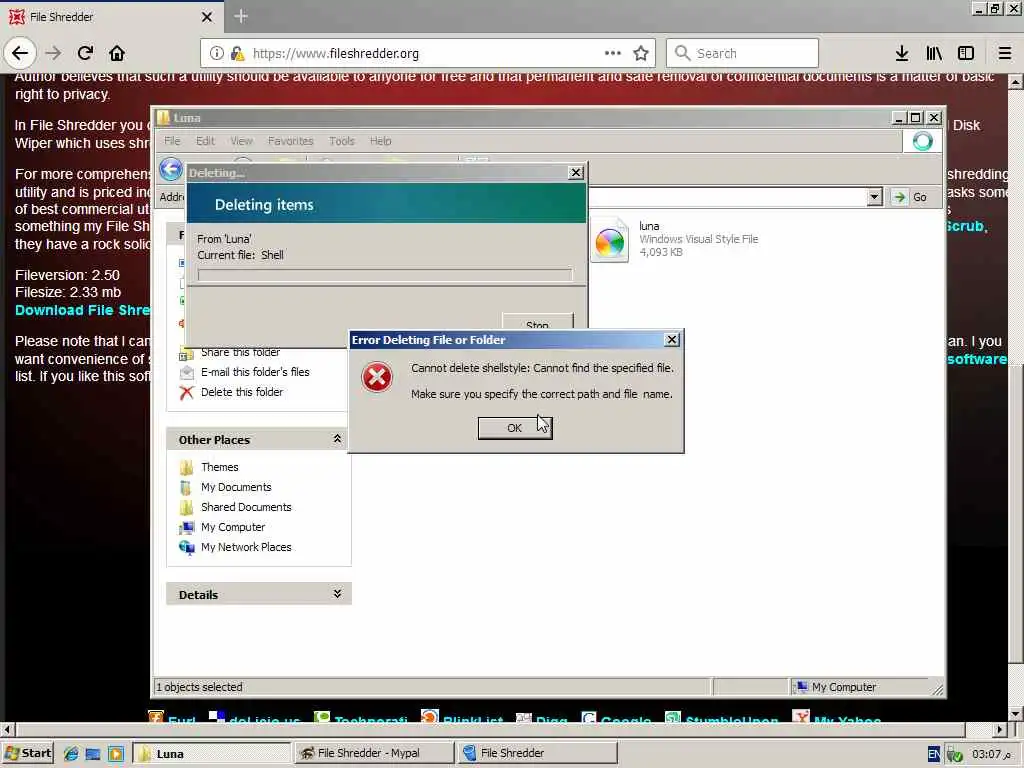Viewport: 1024px width, 768px height.
Task: Switch to File Shredder - Mypal taskbar button
Action: (374, 753)
